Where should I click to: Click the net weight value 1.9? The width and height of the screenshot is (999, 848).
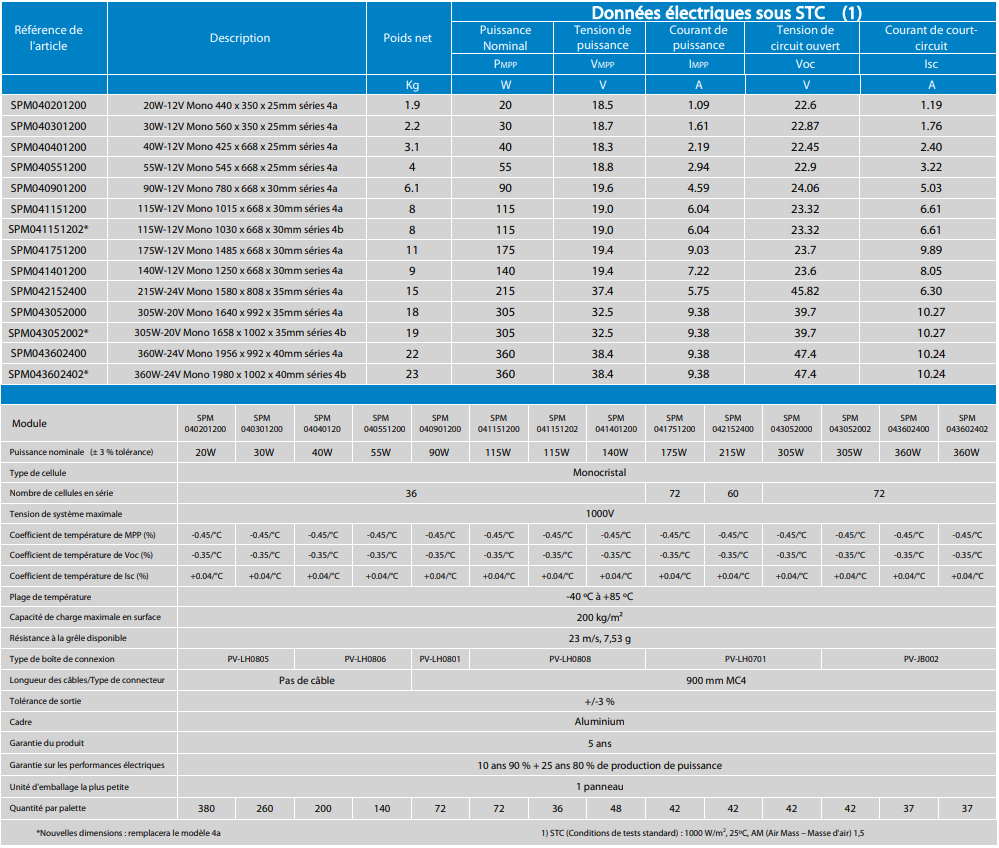(412, 105)
